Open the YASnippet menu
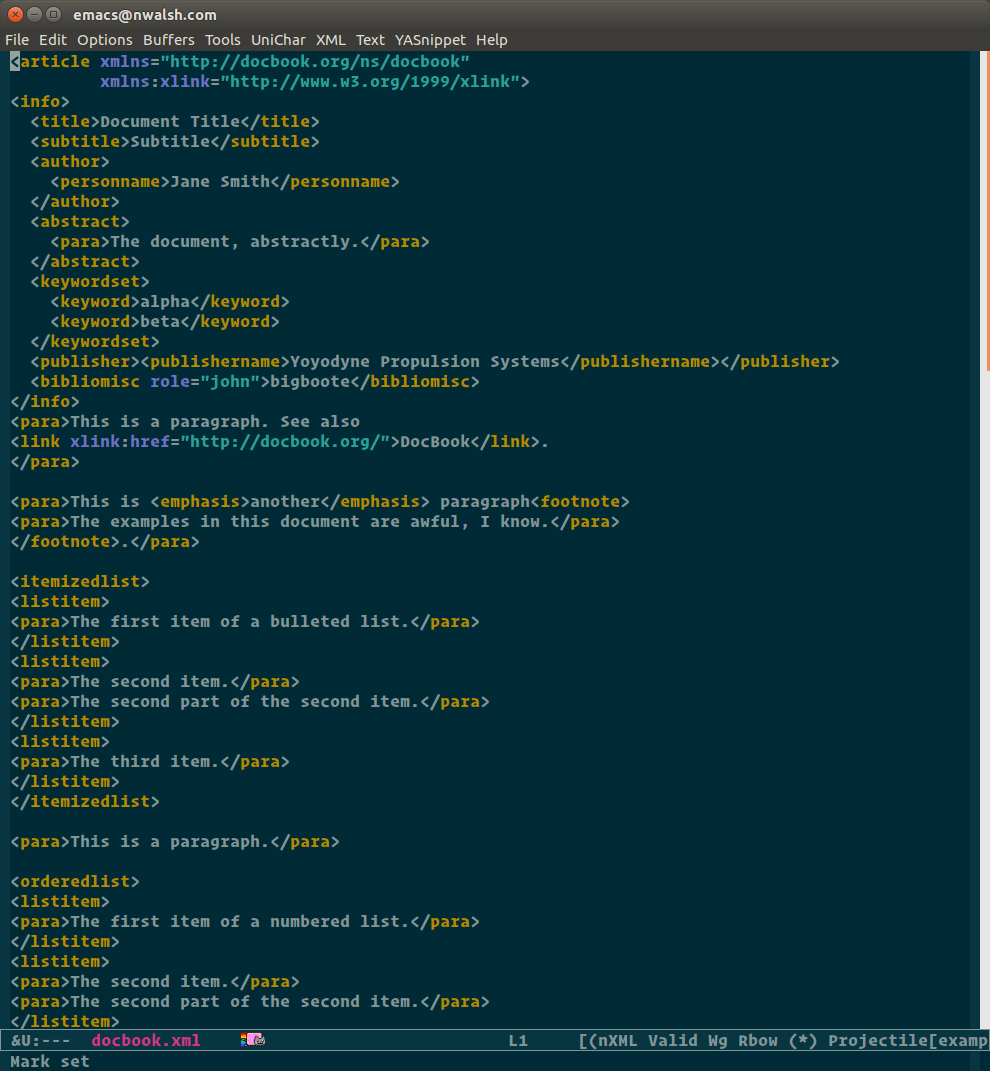 point(430,40)
